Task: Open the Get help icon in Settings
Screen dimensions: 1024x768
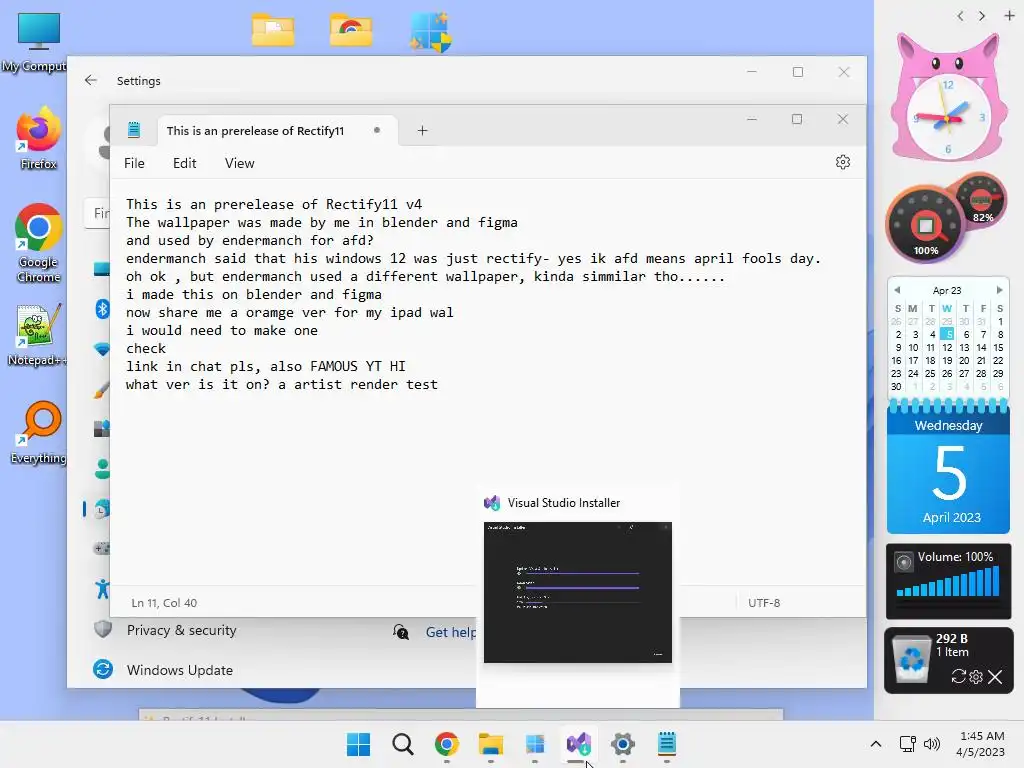Action: point(401,632)
